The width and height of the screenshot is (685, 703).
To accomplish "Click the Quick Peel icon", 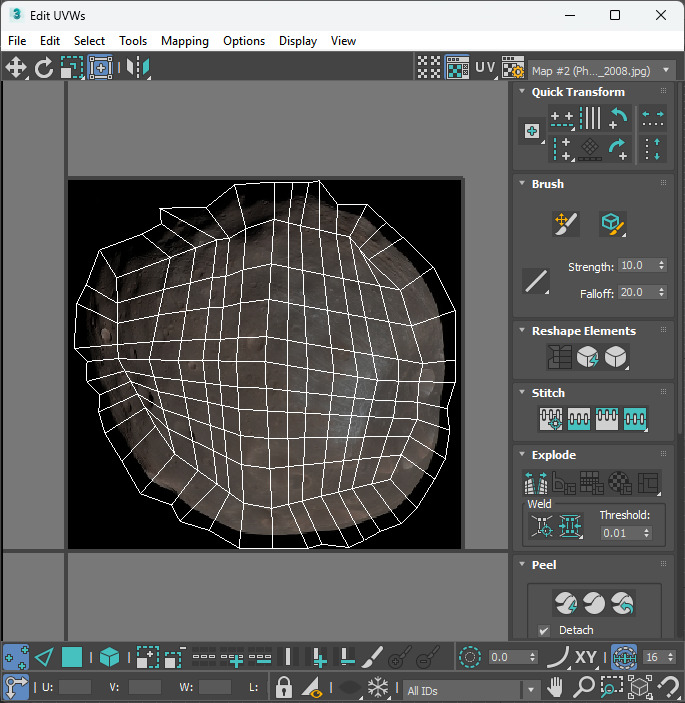I will 566,603.
